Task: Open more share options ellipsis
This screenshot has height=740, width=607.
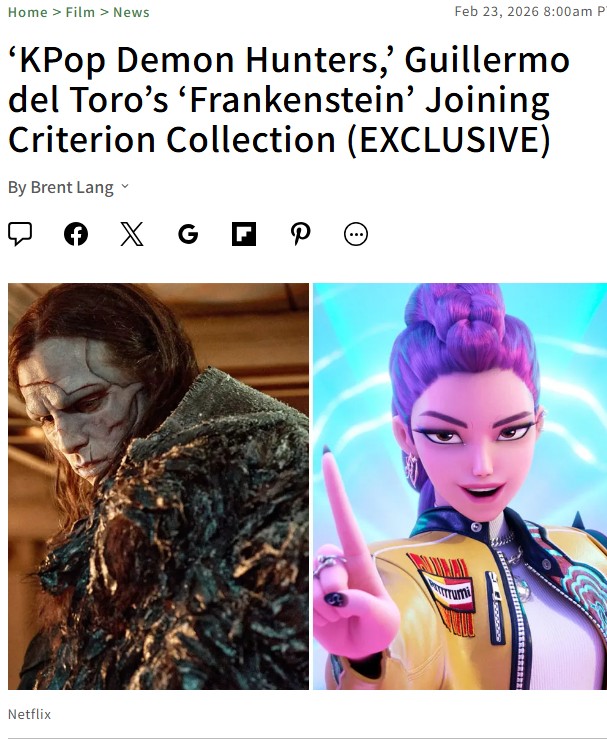Action: [356, 234]
